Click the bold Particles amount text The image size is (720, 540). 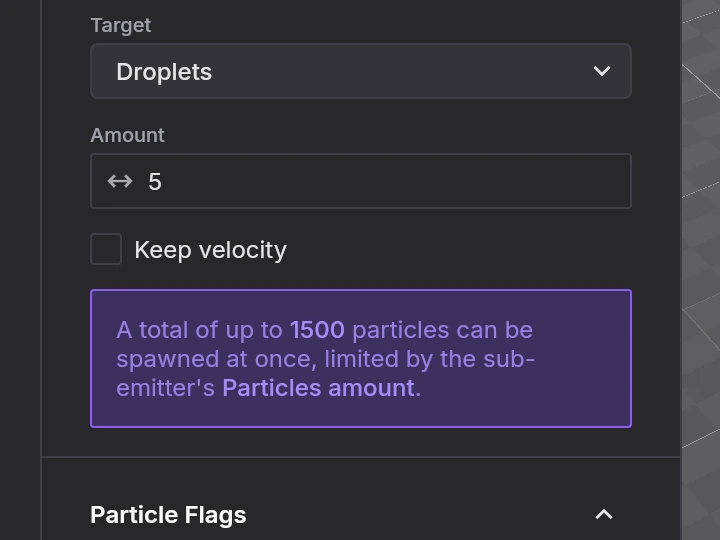coord(318,388)
